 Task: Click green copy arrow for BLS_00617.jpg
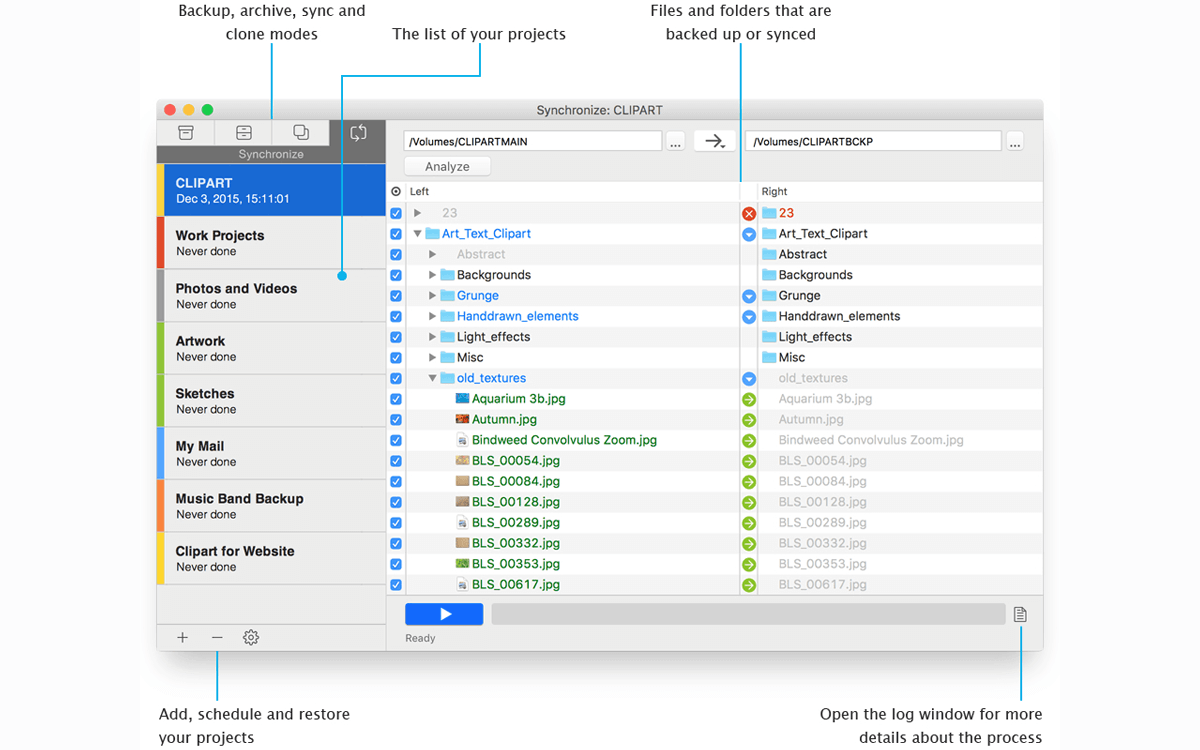(x=749, y=585)
